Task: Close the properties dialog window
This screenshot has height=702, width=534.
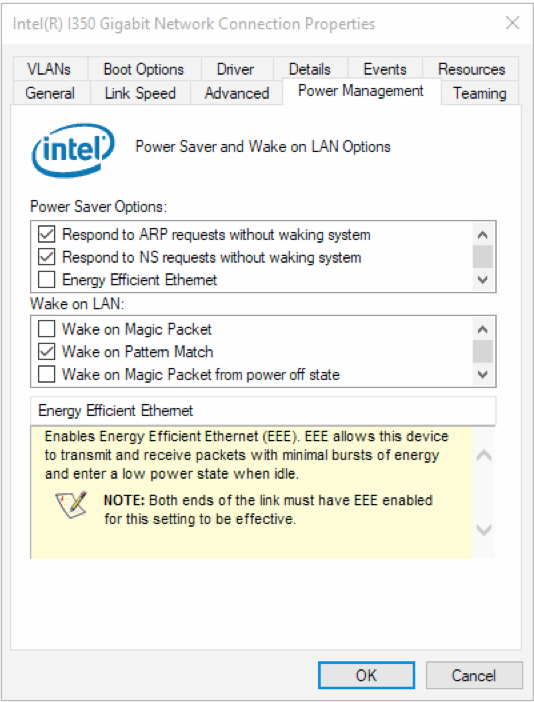Action: pyautogui.click(x=513, y=23)
